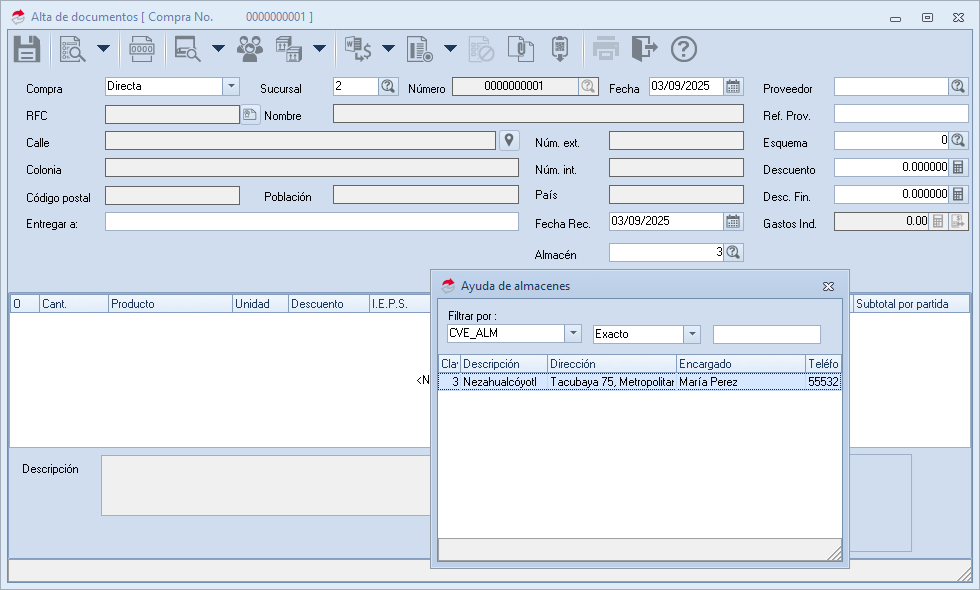Open the Exacto match type dropdown
Image resolution: width=980 pixels, height=590 pixels.
(x=692, y=334)
